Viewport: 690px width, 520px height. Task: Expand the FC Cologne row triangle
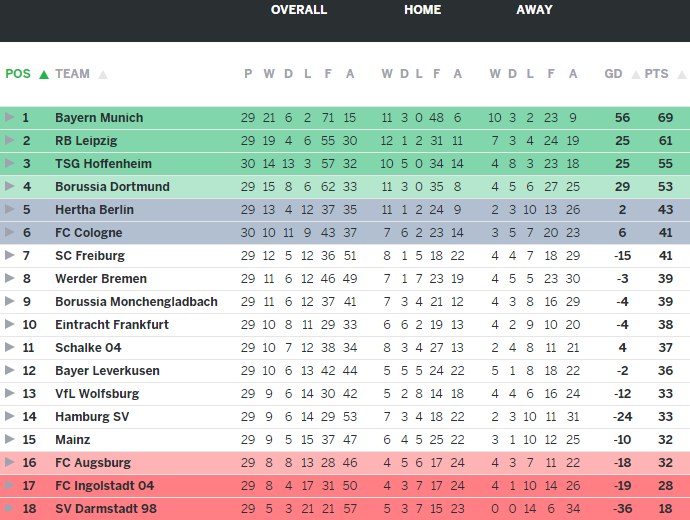10,233
